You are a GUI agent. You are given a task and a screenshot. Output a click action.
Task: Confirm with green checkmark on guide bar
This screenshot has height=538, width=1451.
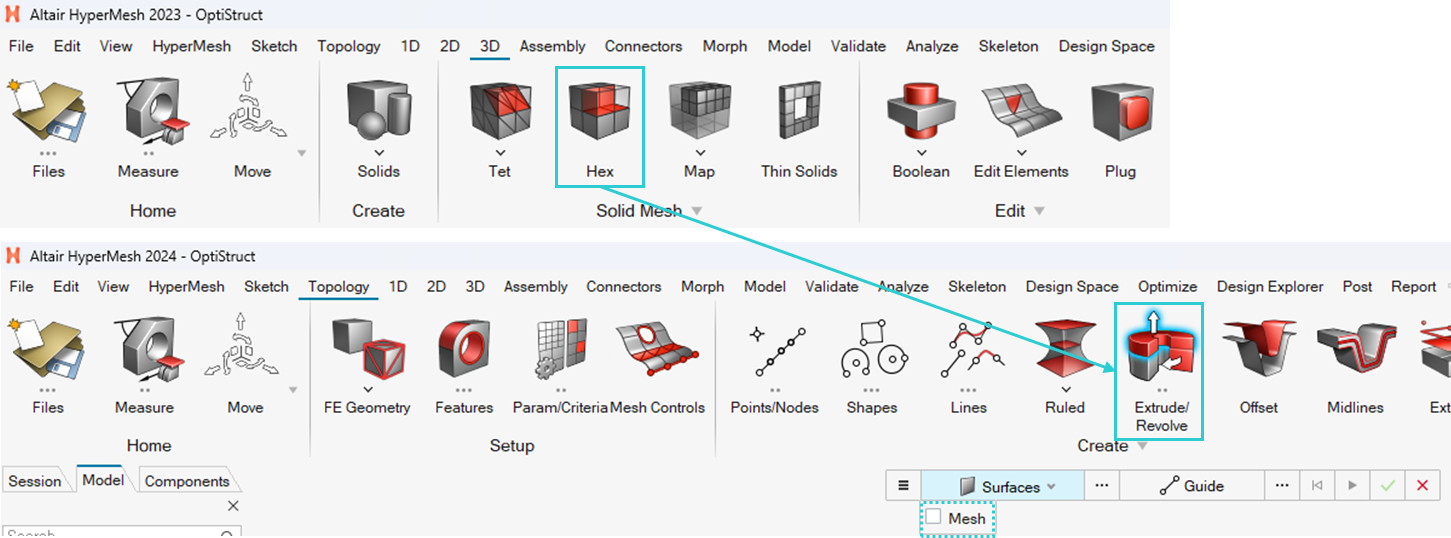(1387, 486)
